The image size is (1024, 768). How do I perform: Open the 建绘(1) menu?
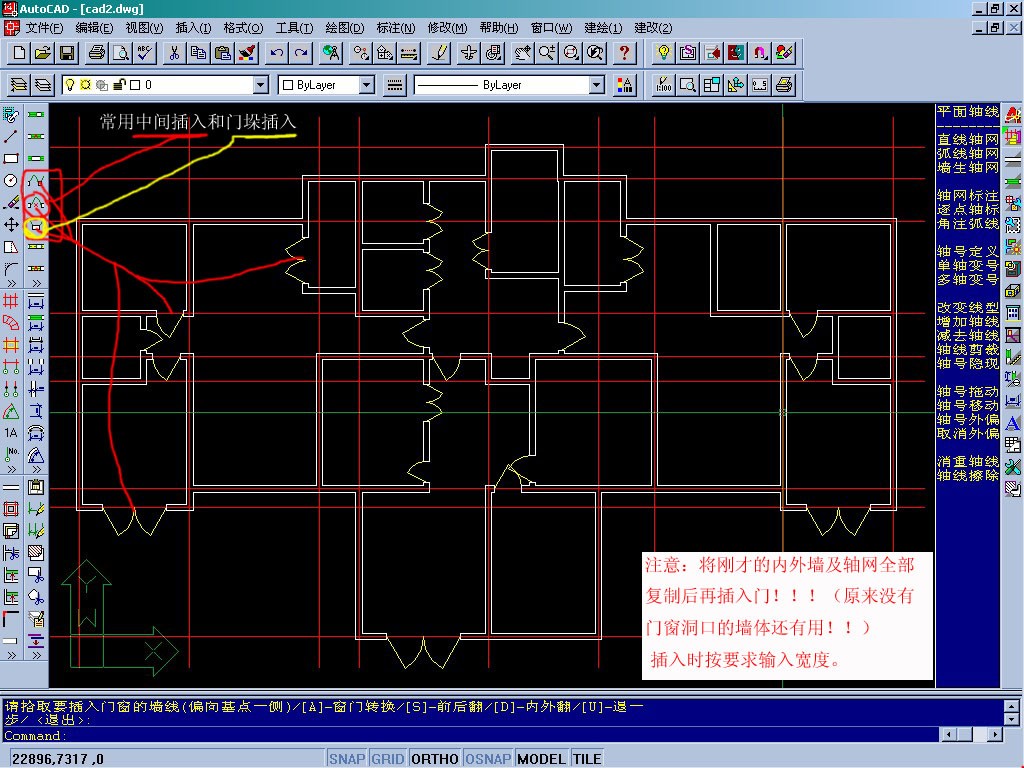click(x=603, y=28)
